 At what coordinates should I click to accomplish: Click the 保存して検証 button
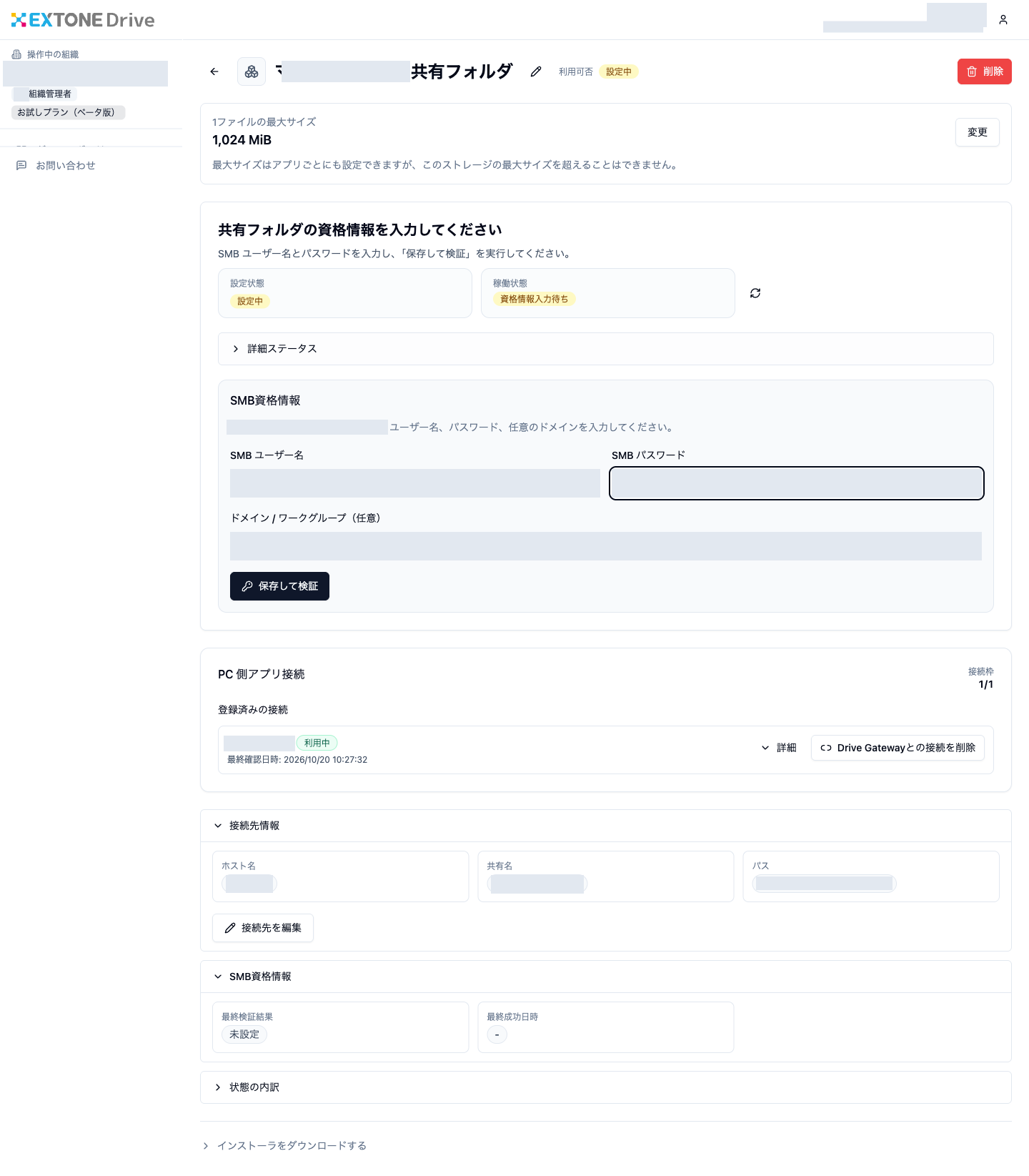(279, 586)
